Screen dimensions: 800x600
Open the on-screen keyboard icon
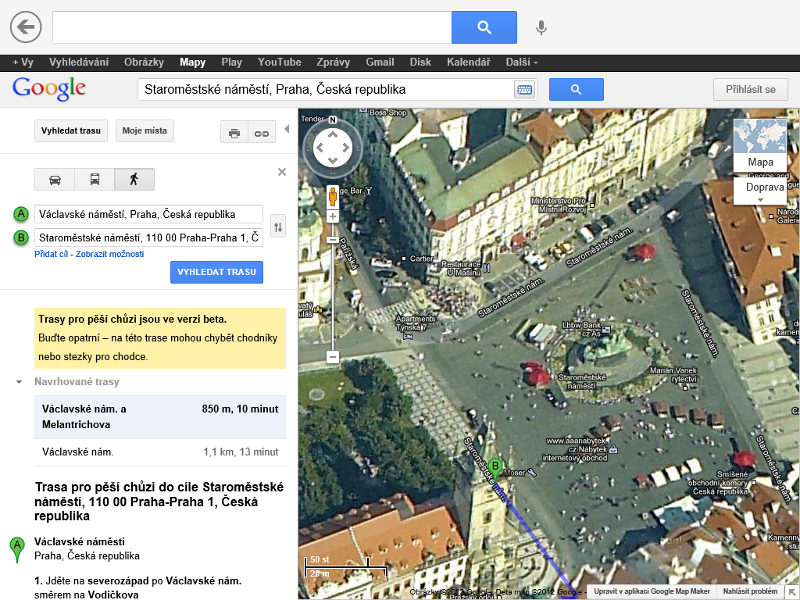(525, 90)
